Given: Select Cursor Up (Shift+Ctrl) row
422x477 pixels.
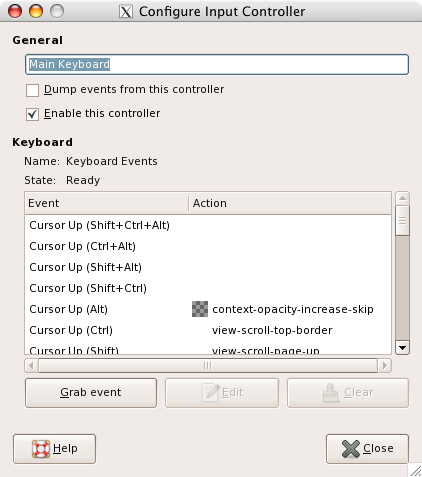Looking at the screenshot, I should point(208,288).
